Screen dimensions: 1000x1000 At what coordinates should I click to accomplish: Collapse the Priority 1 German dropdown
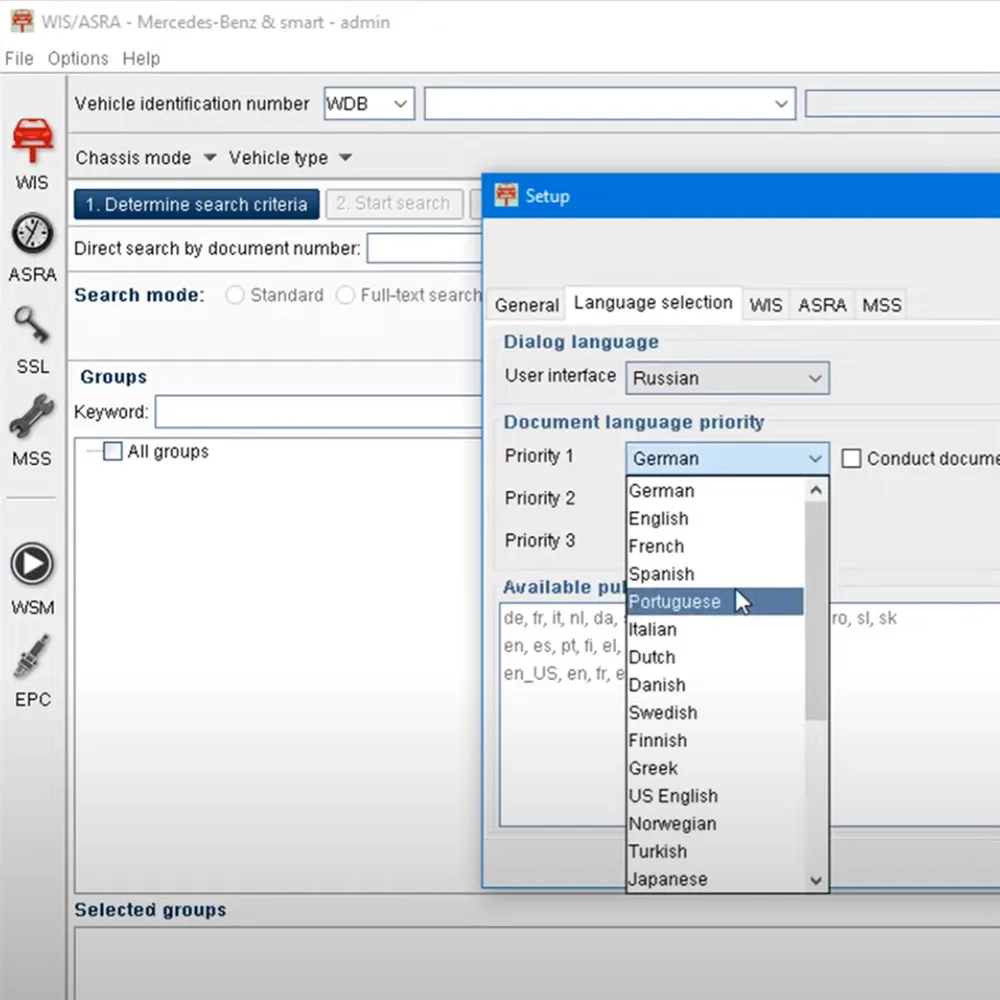(727, 459)
